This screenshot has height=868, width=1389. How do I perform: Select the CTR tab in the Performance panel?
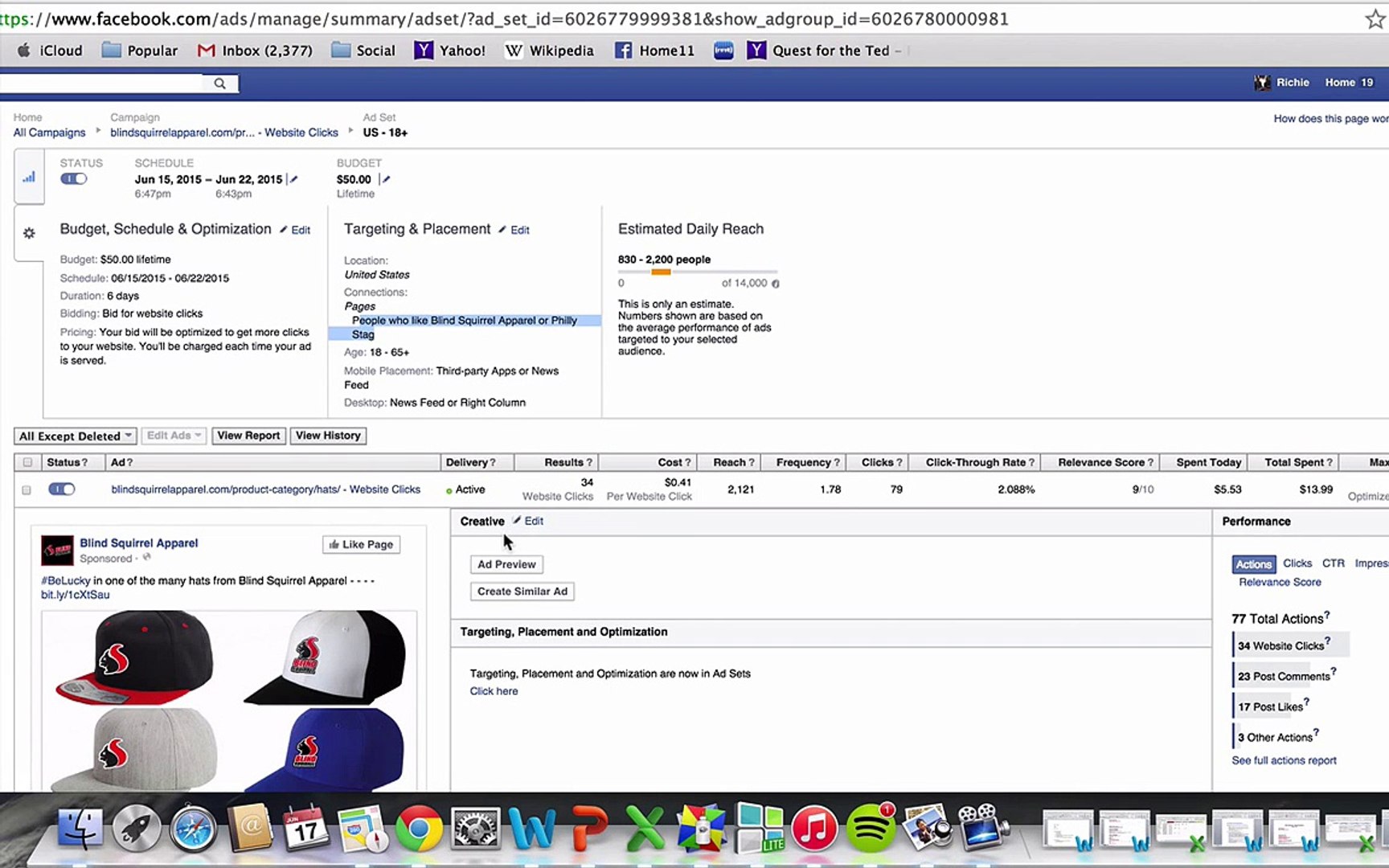[x=1334, y=563]
